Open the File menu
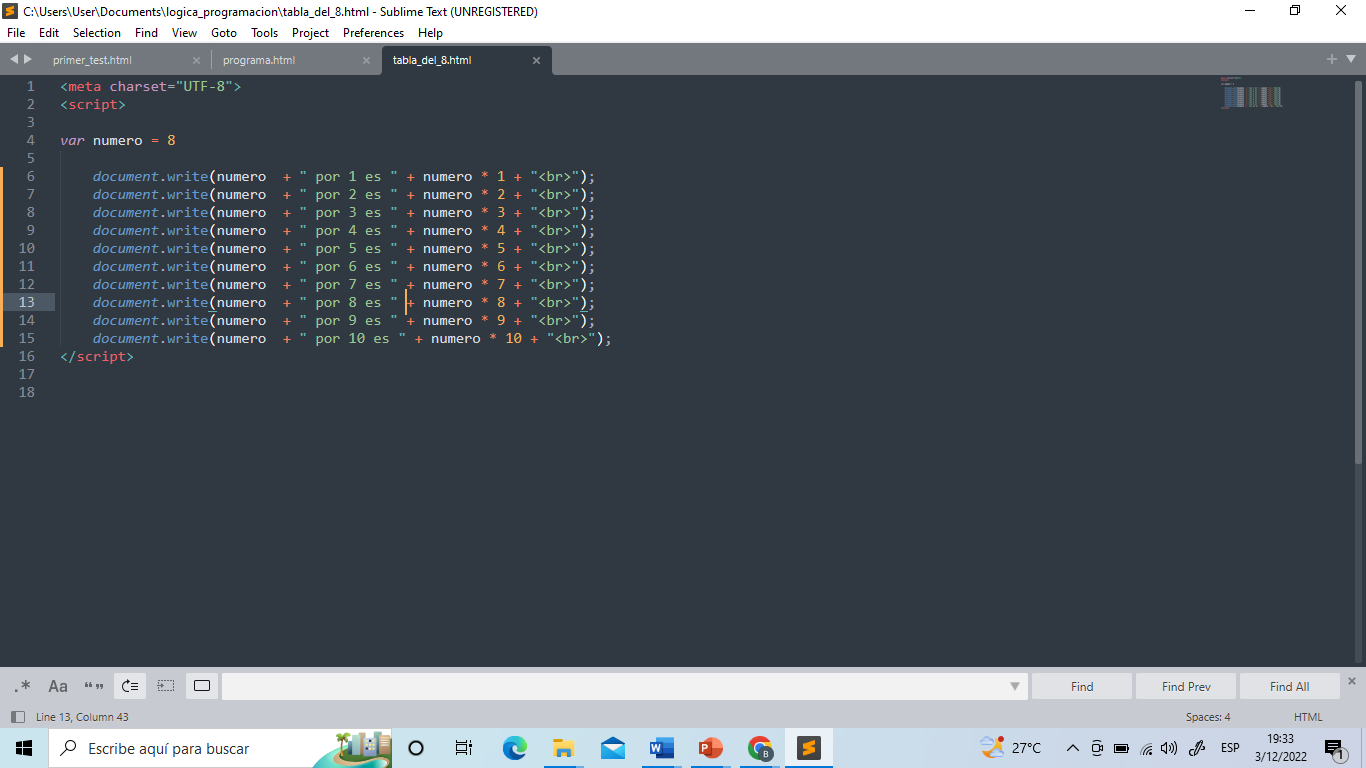 [16, 33]
